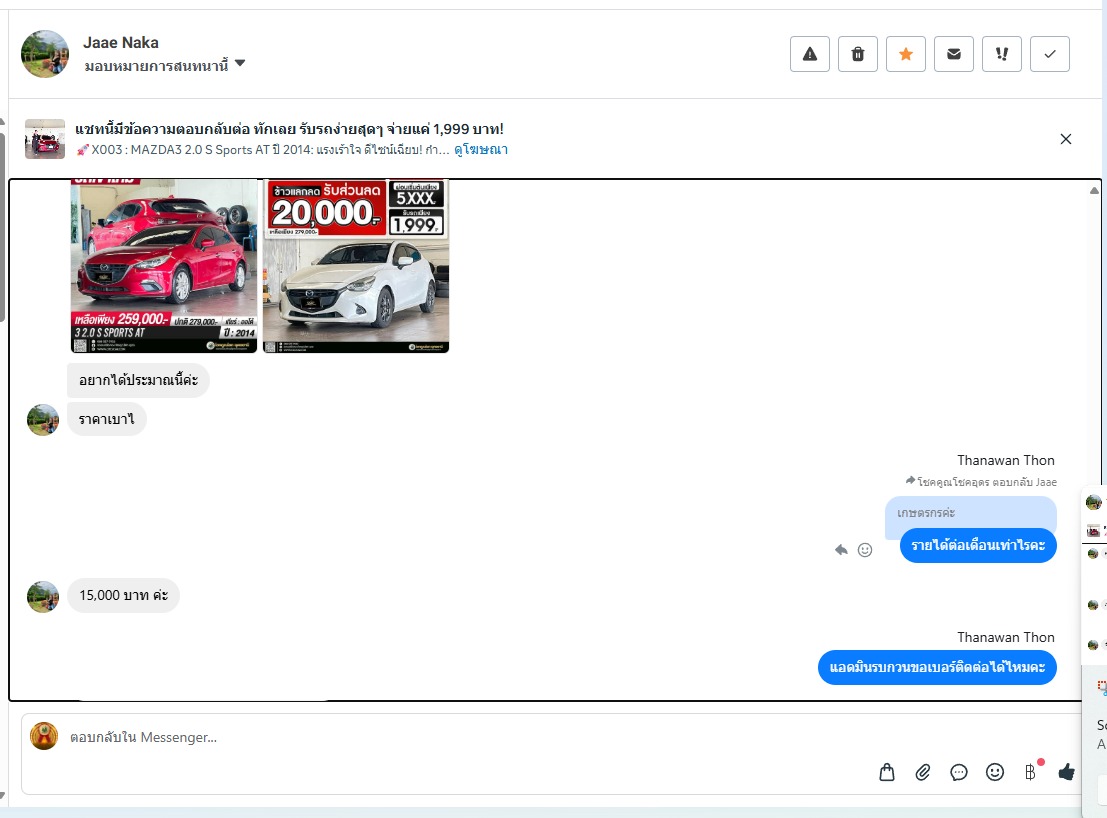Image resolution: width=1107 pixels, height=818 pixels.
Task: Open the ดูโฆษณา view ad link
Action: pos(481,150)
